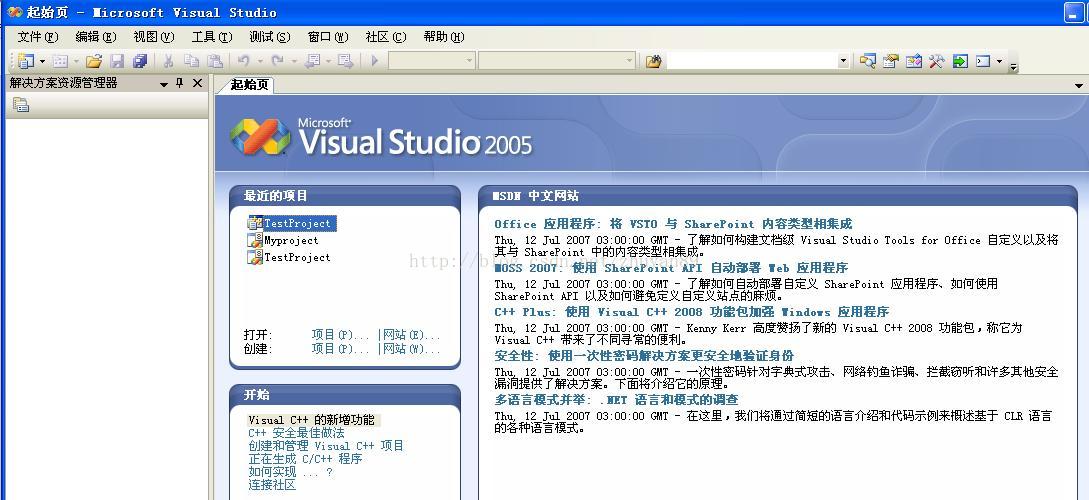Click the Command Window toolbar icon
The width and height of the screenshot is (1089, 500).
tap(983, 61)
